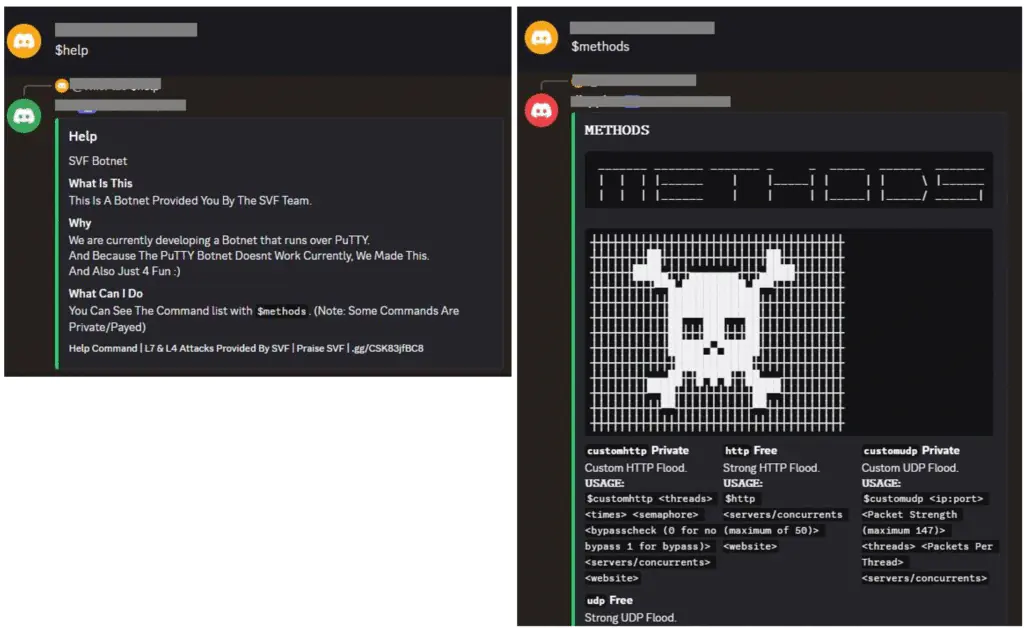The image size is (1024, 628).
Task: Click the yellow Discord avatar beside $methods
Action: tap(541, 38)
